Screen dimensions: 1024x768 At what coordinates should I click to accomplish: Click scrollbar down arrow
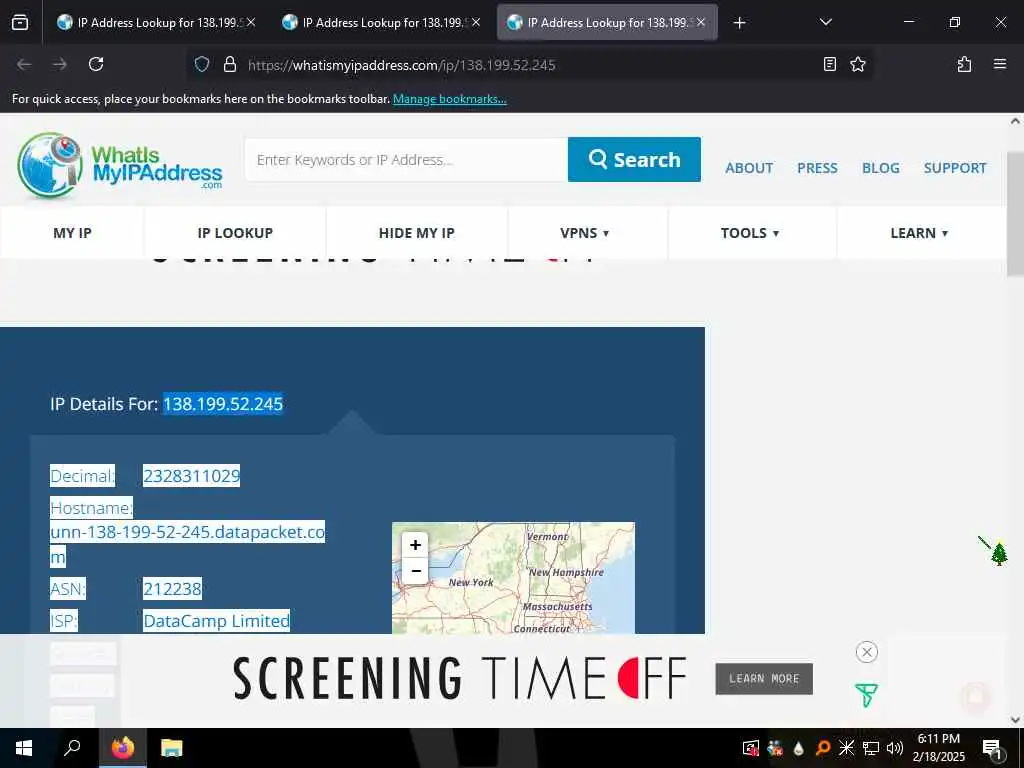(x=1016, y=720)
